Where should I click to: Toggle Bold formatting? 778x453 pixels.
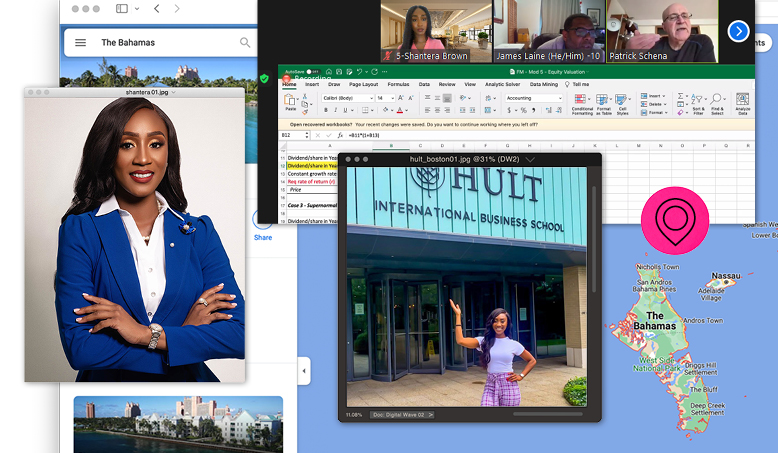[326, 110]
